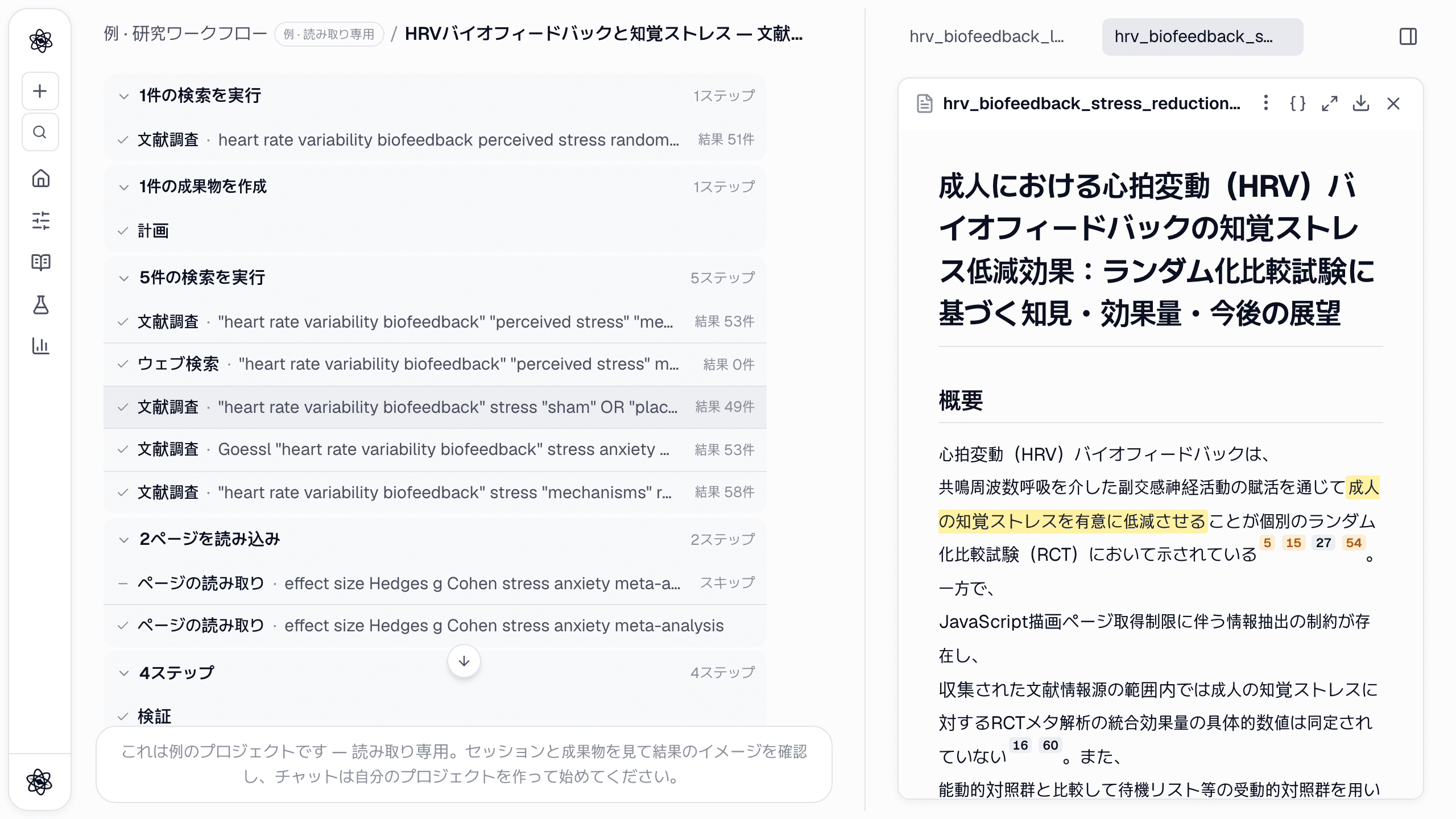This screenshot has height=819, width=1456.
Task: Open the three-dot menu of the document
Action: (1265, 103)
